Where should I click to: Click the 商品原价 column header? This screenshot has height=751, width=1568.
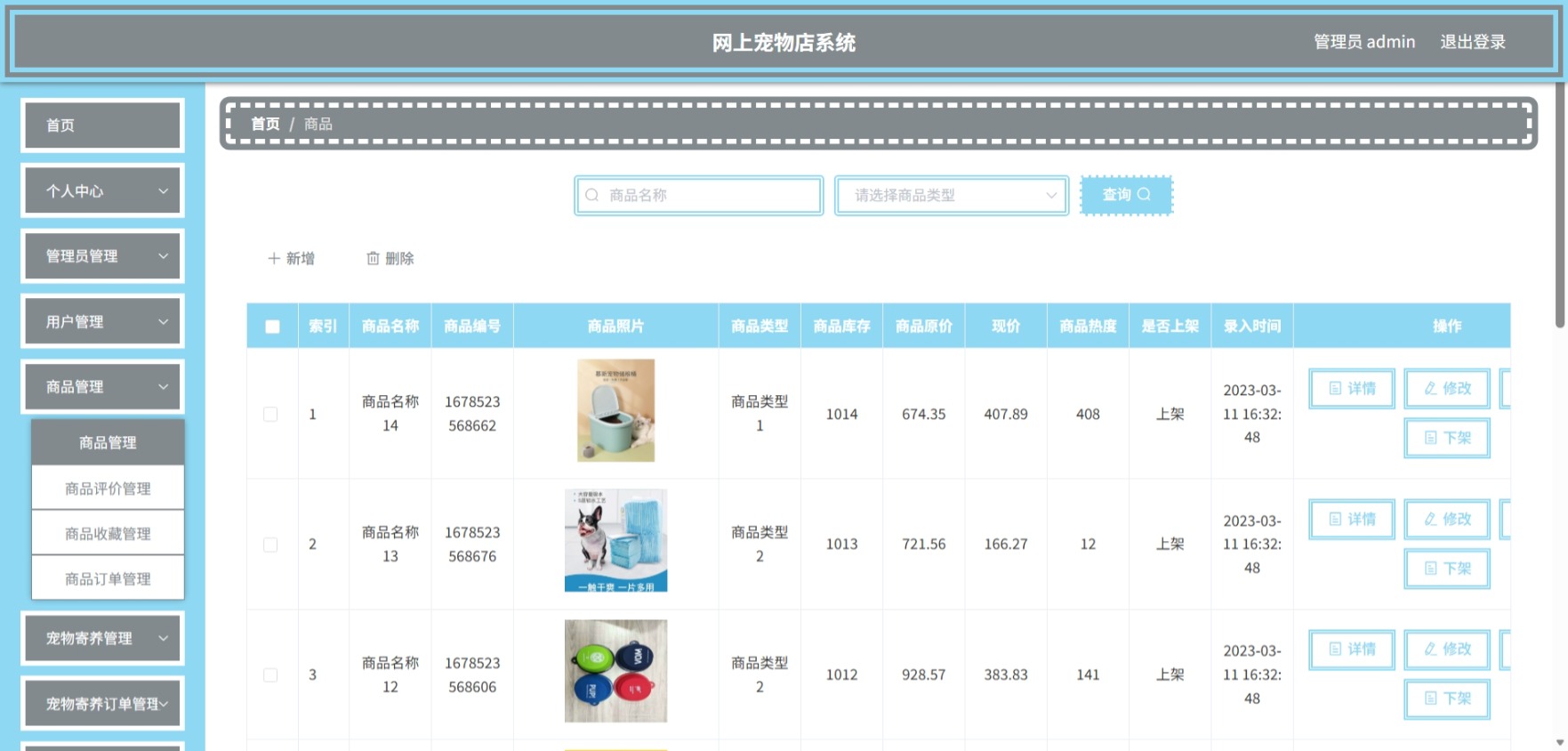click(x=924, y=327)
